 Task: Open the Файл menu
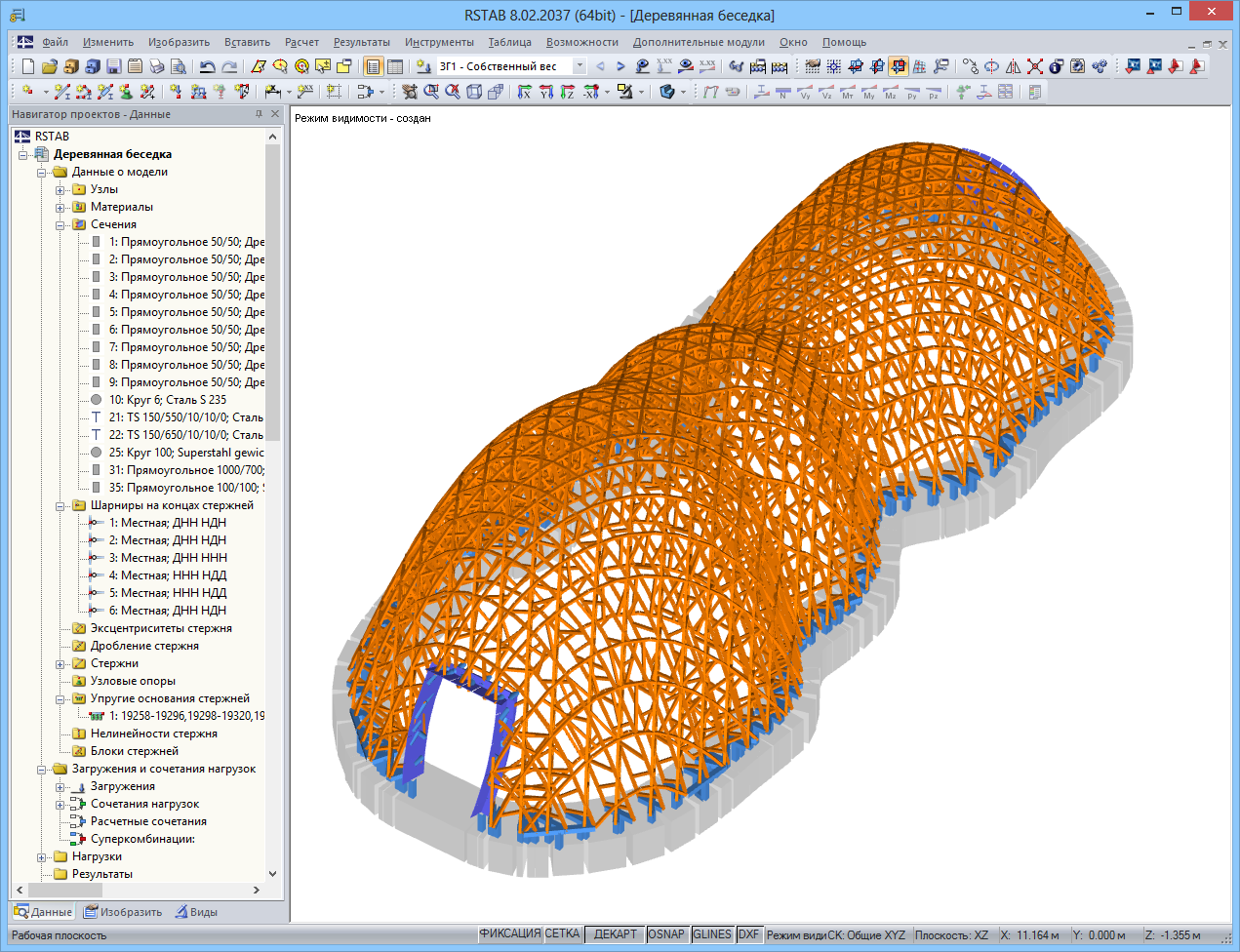55,42
